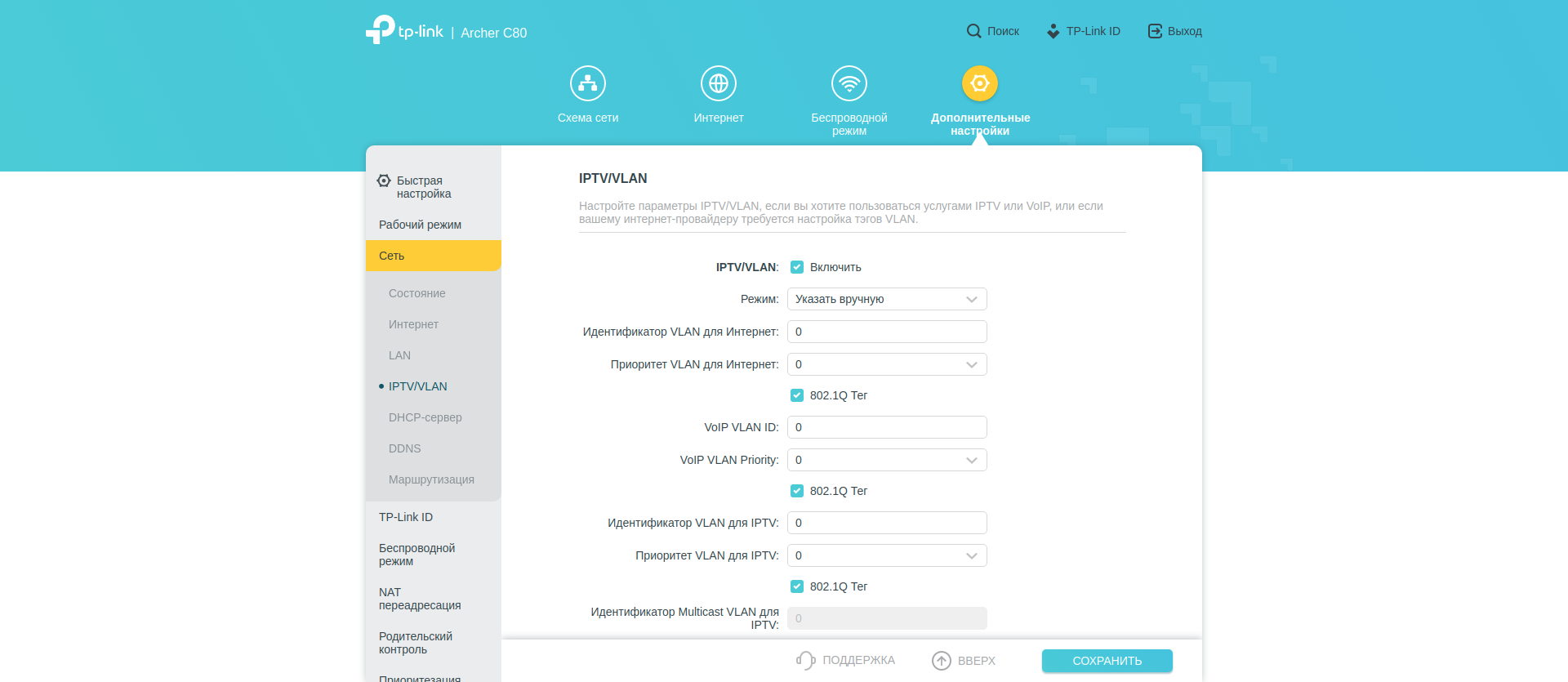Image resolution: width=1568 pixels, height=682 pixels.
Task: Open TP-Link ID in the top bar
Action: [x=1084, y=31]
